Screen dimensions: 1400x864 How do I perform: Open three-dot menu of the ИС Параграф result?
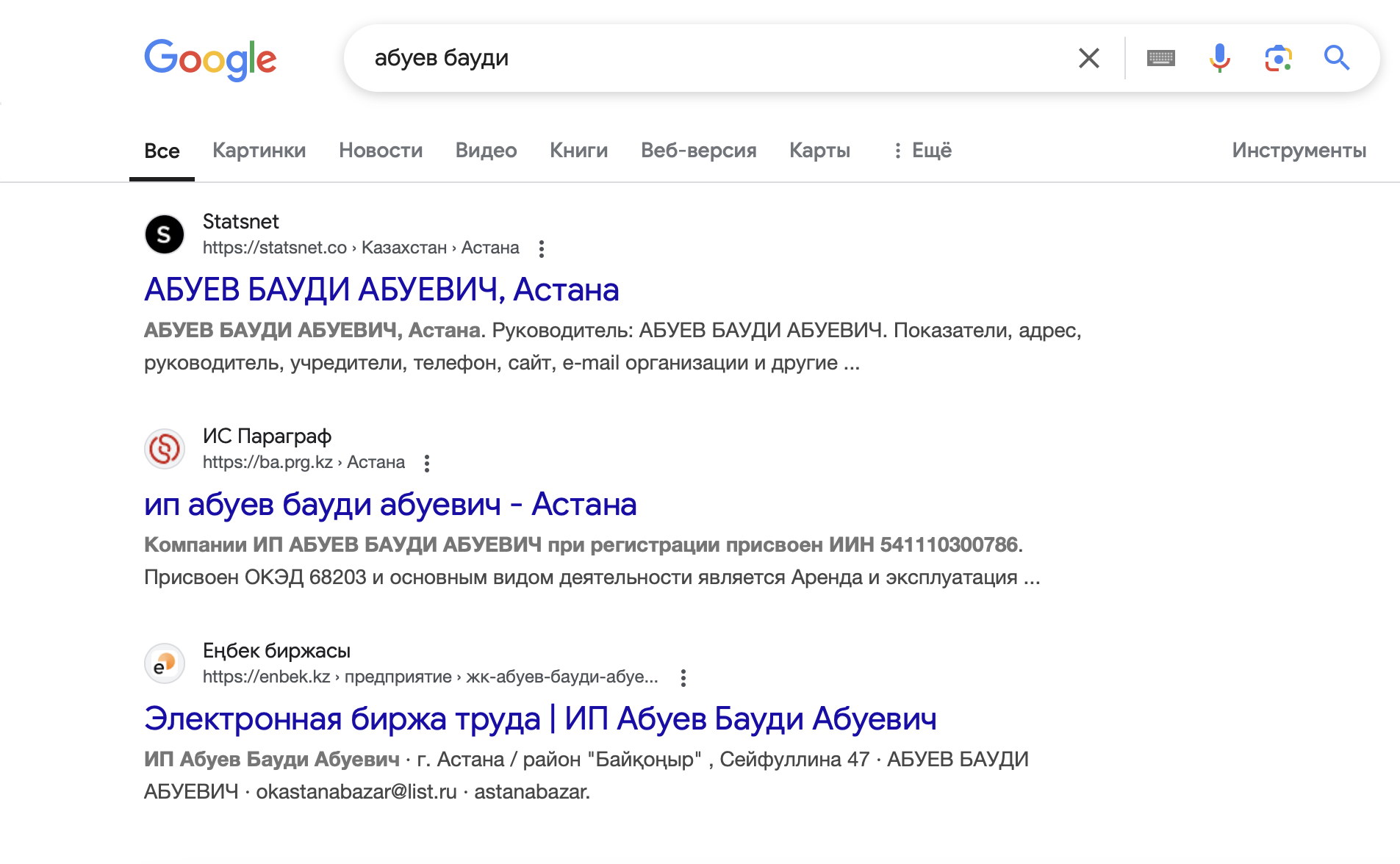coord(427,463)
